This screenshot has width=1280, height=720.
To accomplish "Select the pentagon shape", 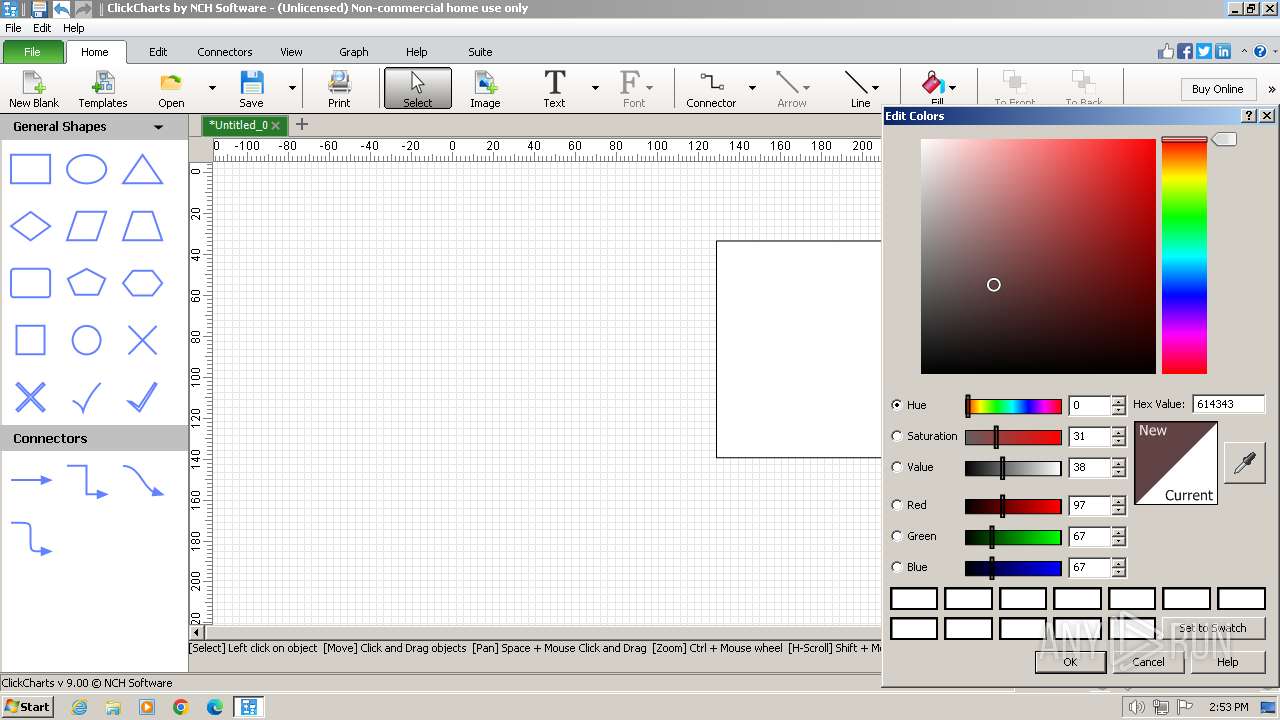I will point(86,283).
